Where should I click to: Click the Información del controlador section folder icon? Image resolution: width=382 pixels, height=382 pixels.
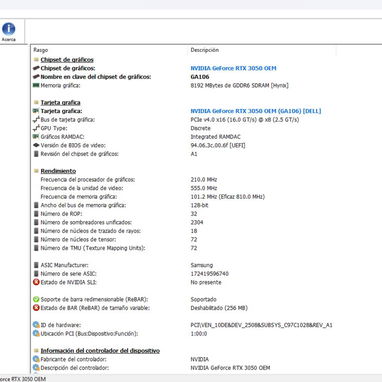coord(36,351)
